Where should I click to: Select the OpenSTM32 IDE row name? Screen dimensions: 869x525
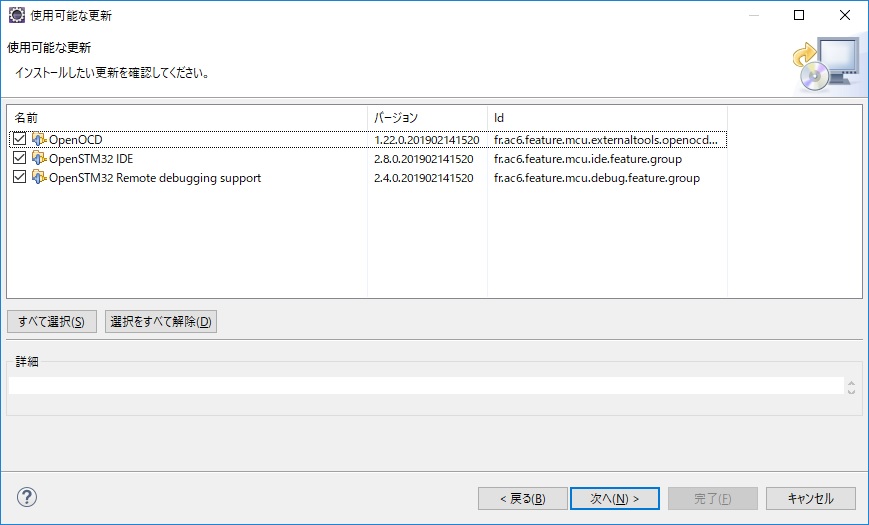tap(91, 159)
